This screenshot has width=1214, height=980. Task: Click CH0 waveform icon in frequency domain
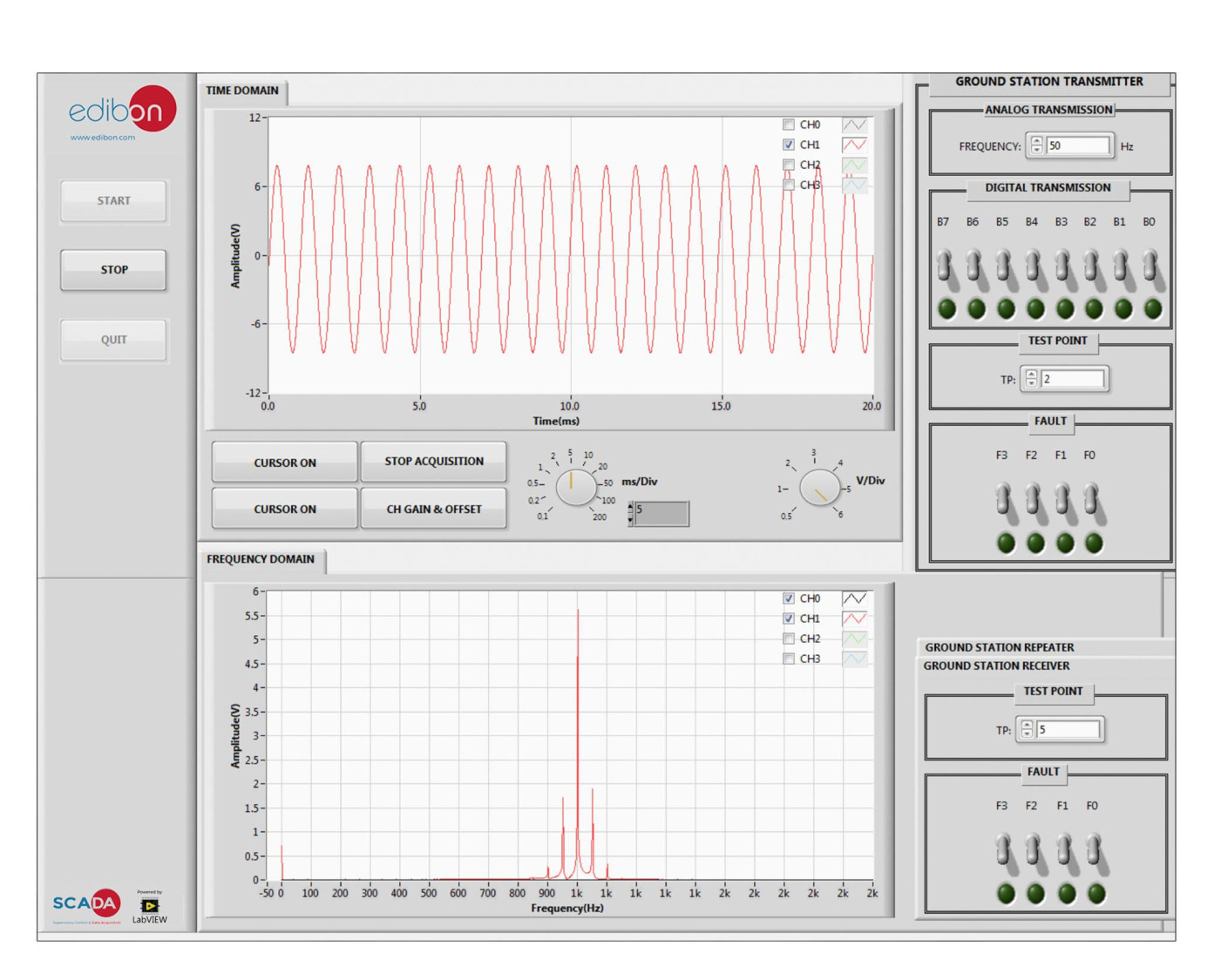click(x=854, y=598)
